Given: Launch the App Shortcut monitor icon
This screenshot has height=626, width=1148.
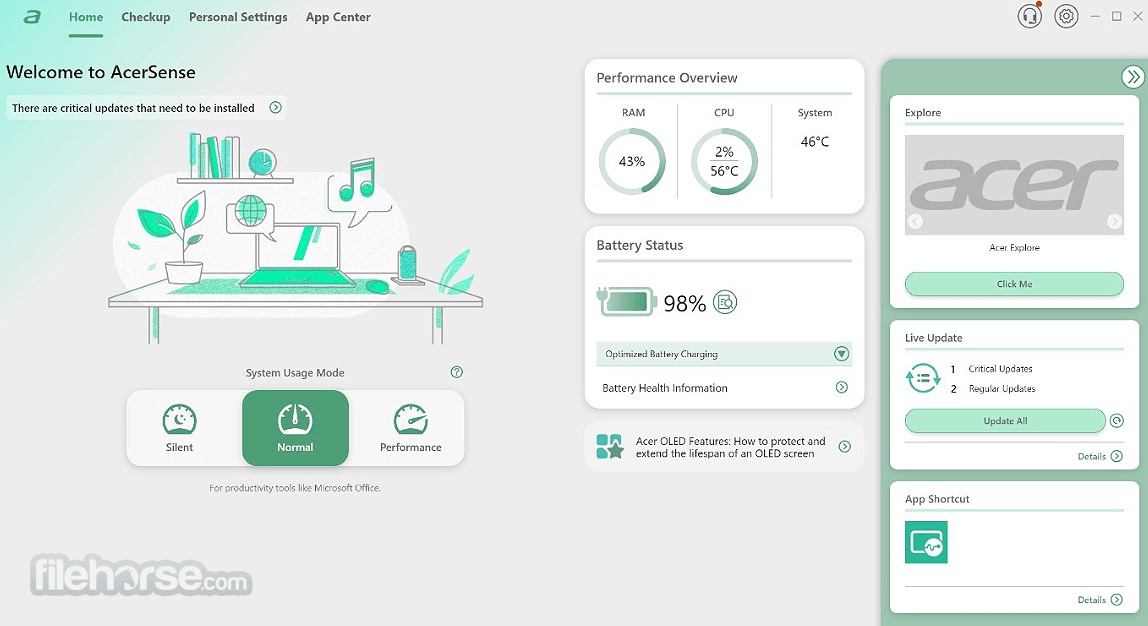Looking at the screenshot, I should pos(926,543).
